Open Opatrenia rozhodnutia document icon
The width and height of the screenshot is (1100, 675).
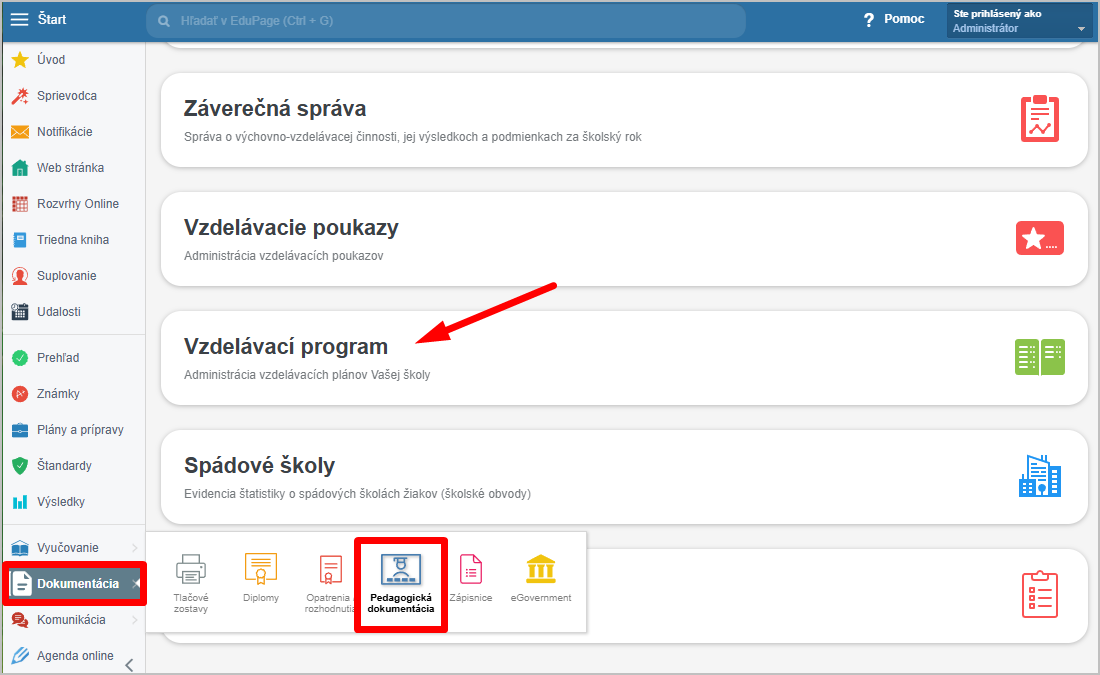click(330, 569)
